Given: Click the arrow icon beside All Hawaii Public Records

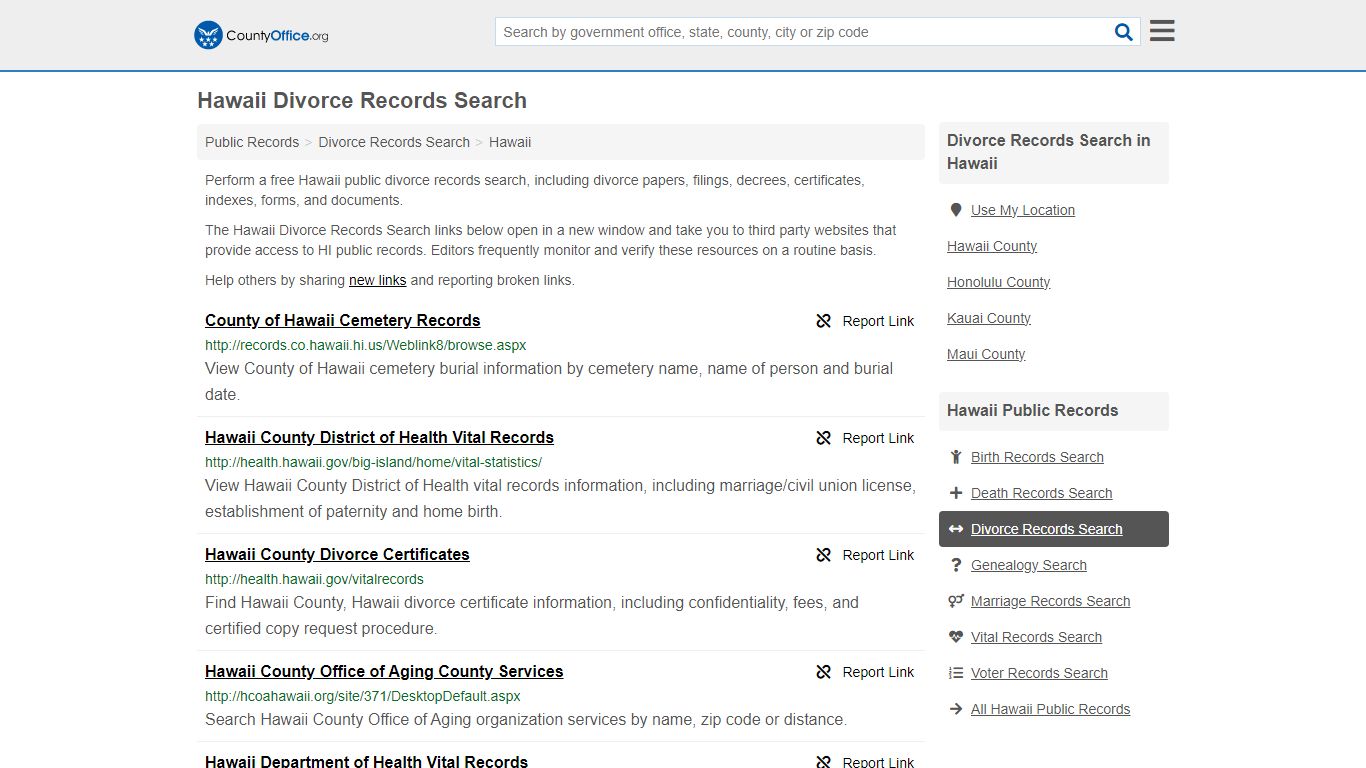Looking at the screenshot, I should tap(956, 709).
